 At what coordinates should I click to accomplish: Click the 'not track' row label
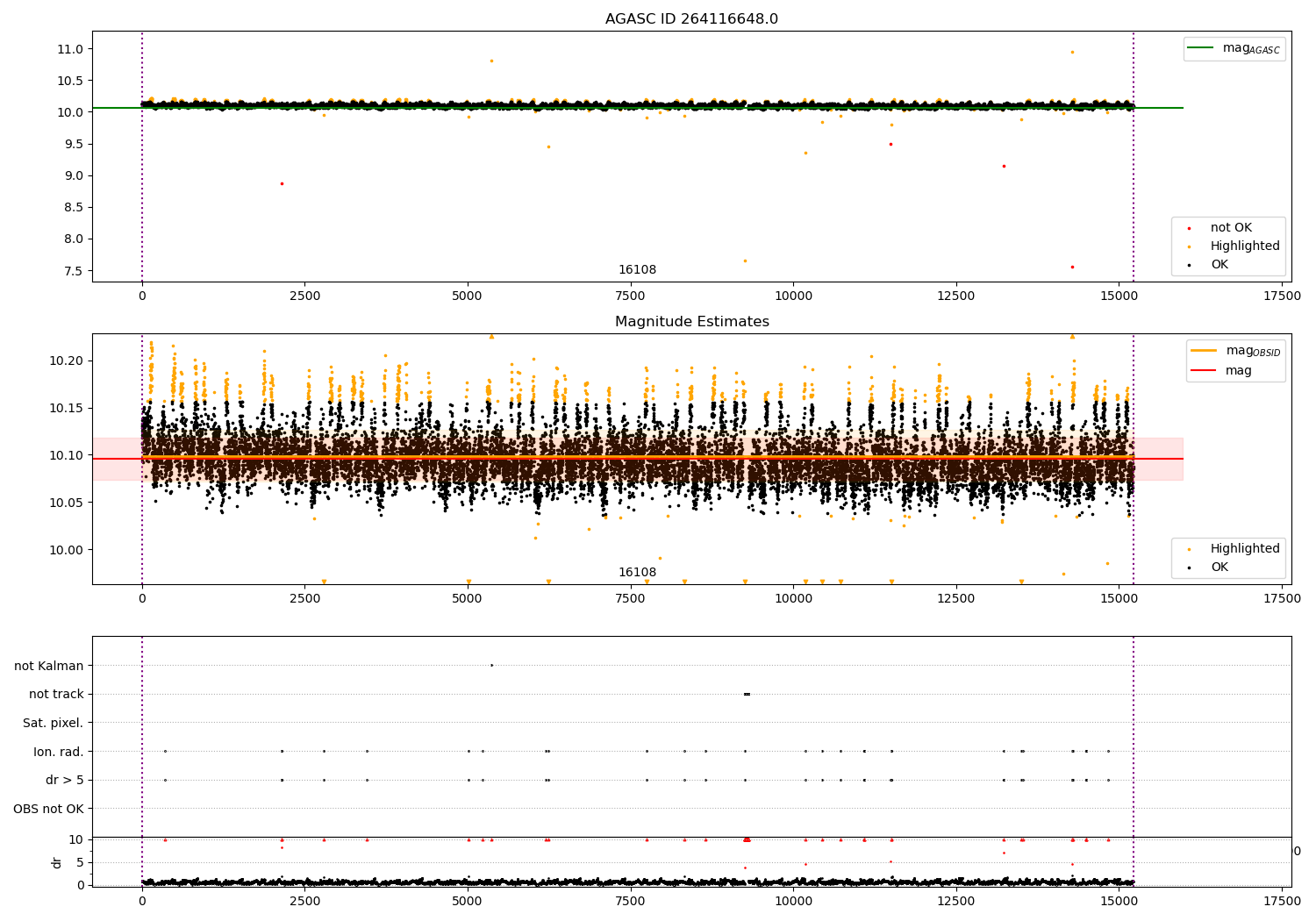56,695
